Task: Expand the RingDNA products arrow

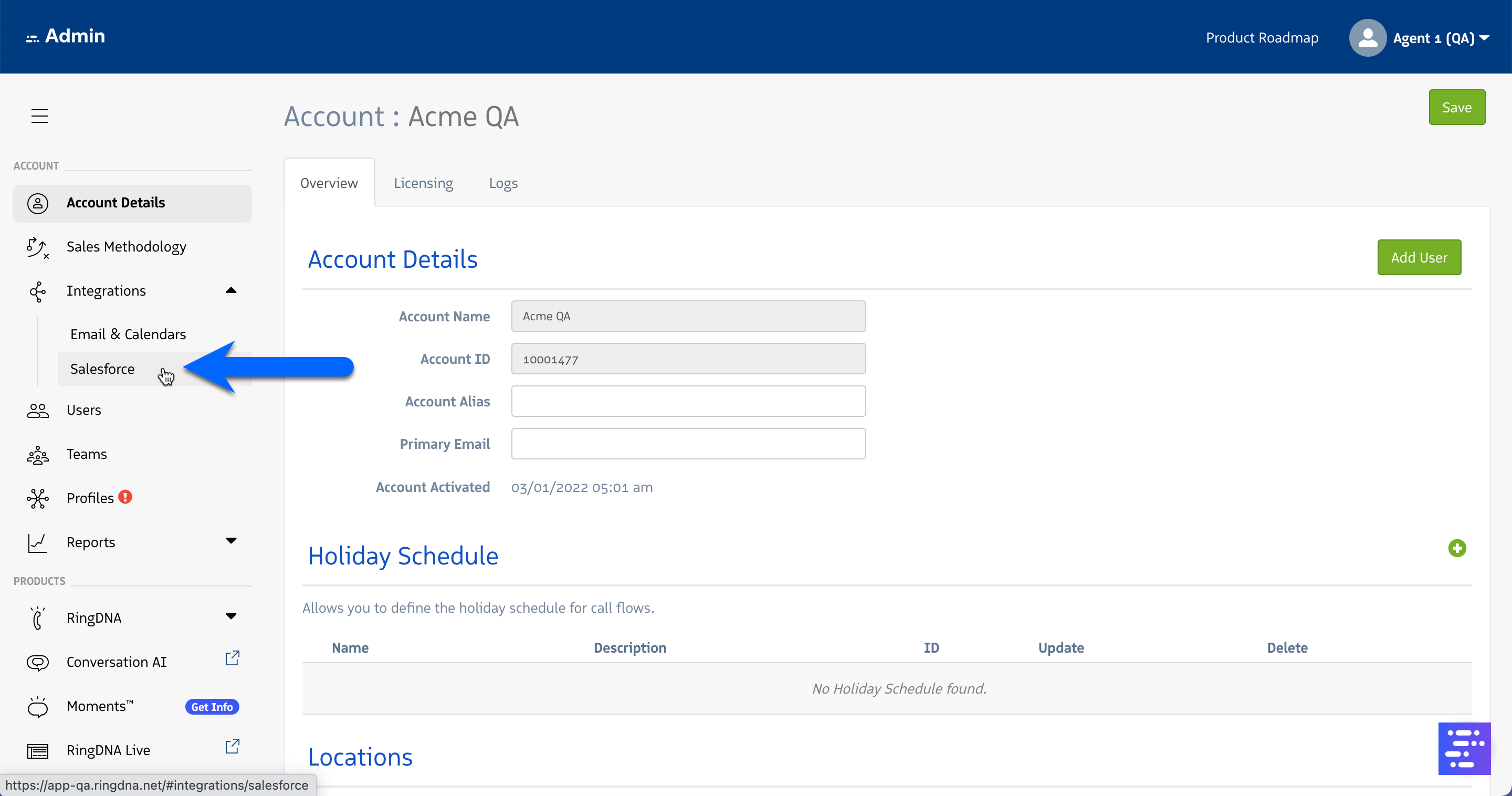Action: click(230, 616)
